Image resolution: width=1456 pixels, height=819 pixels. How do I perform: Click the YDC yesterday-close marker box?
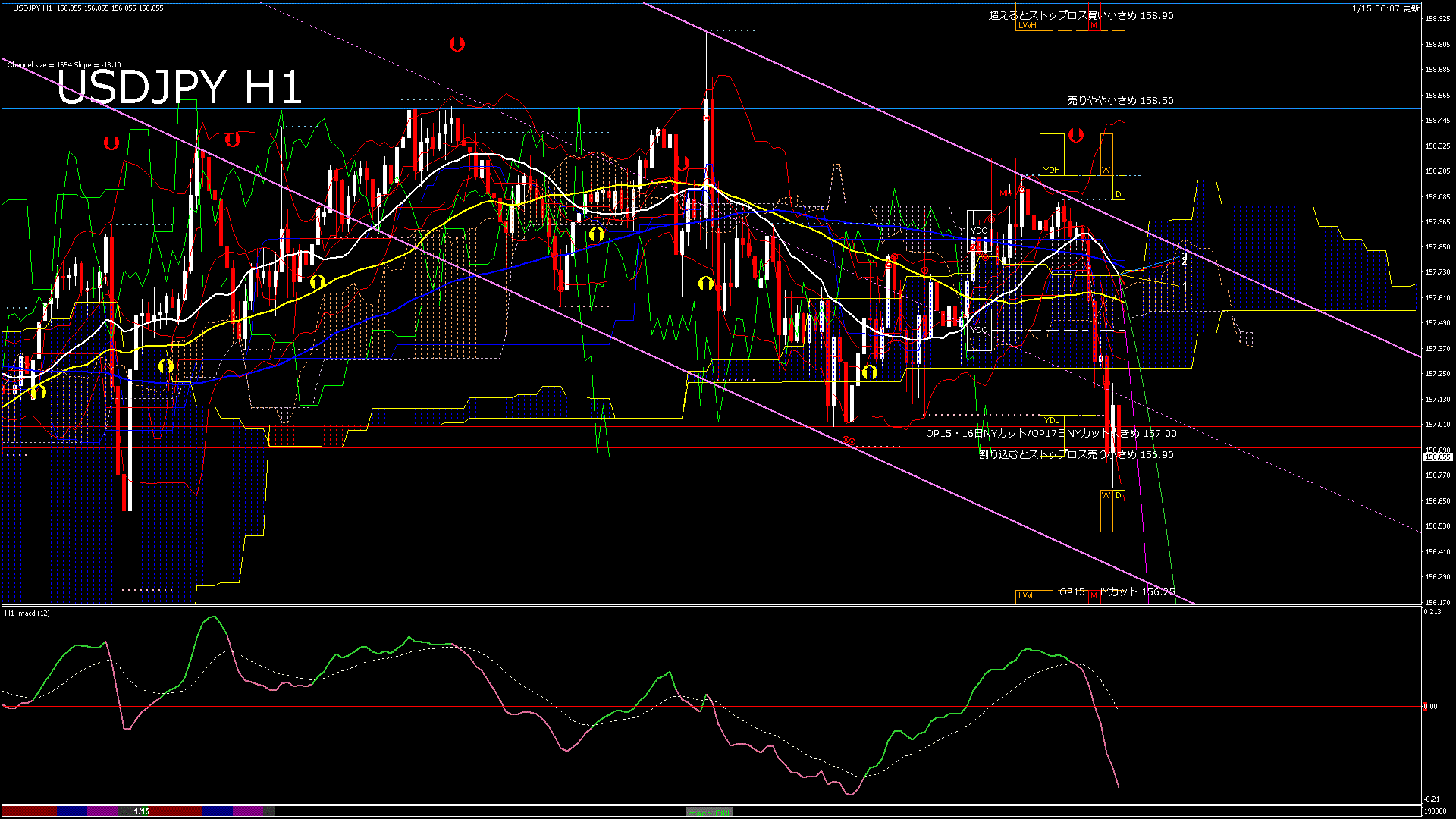point(978,231)
